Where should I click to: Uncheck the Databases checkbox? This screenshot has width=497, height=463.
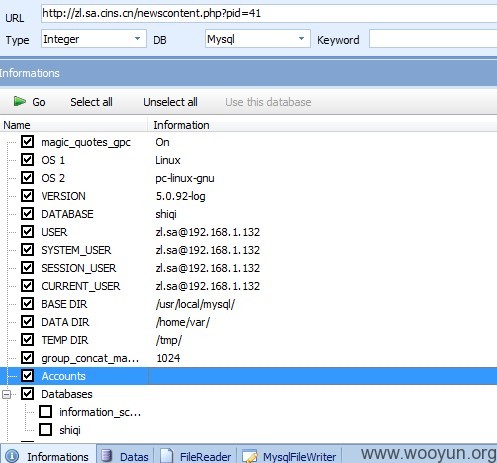pos(27,394)
